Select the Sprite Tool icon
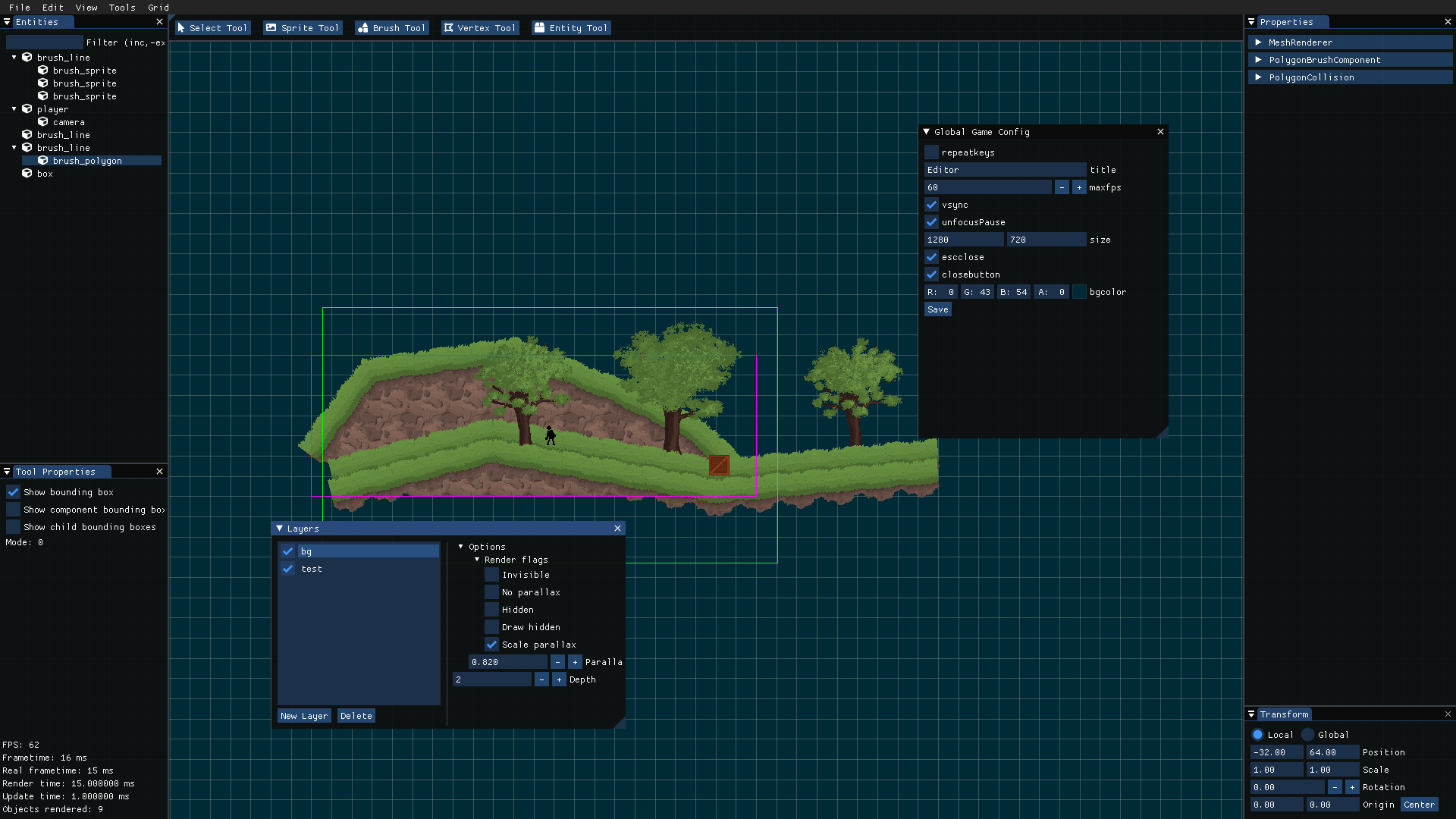This screenshot has width=1456, height=819. (271, 28)
